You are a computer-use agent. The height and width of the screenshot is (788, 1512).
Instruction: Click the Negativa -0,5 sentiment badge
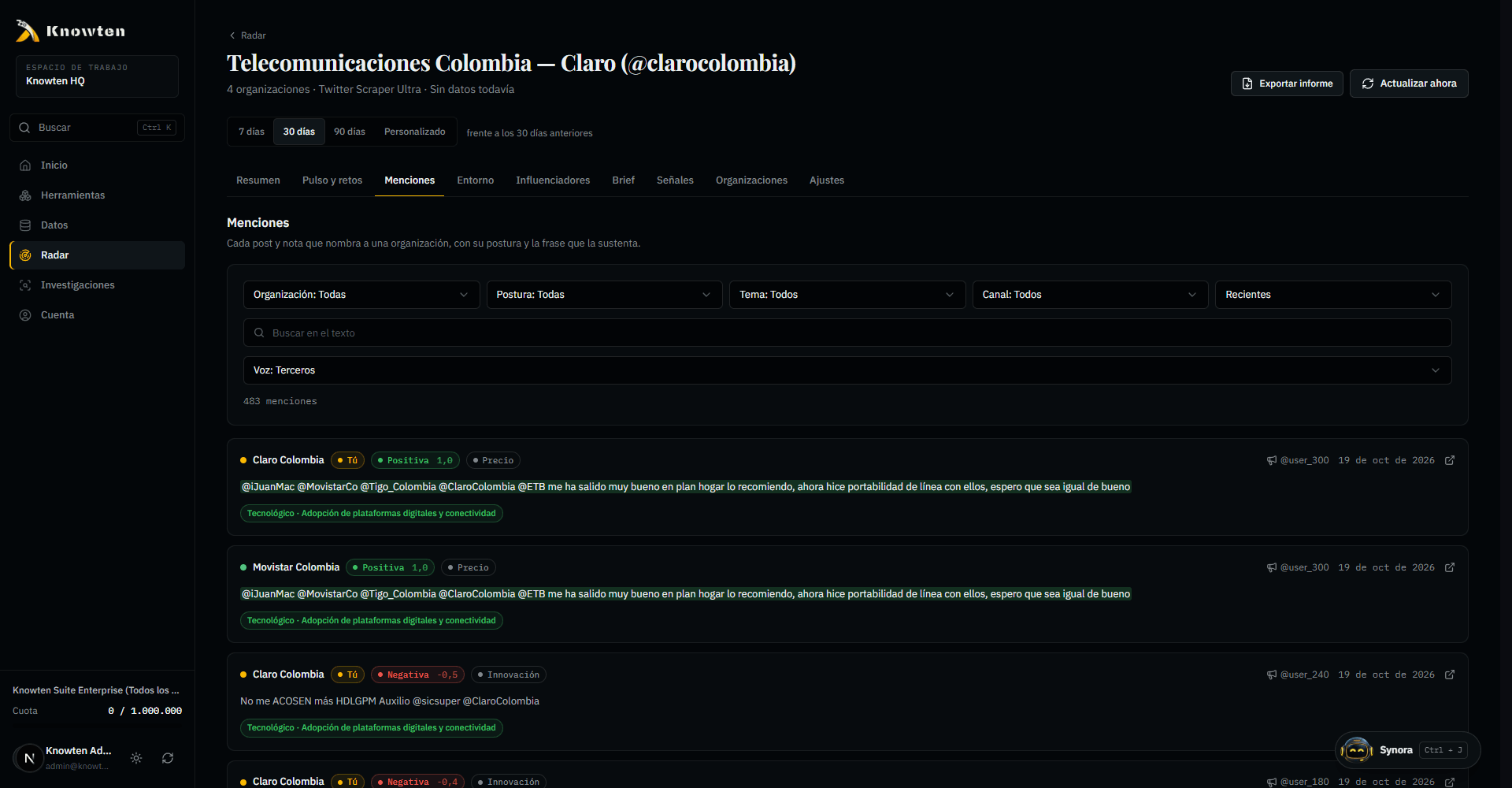tap(417, 675)
